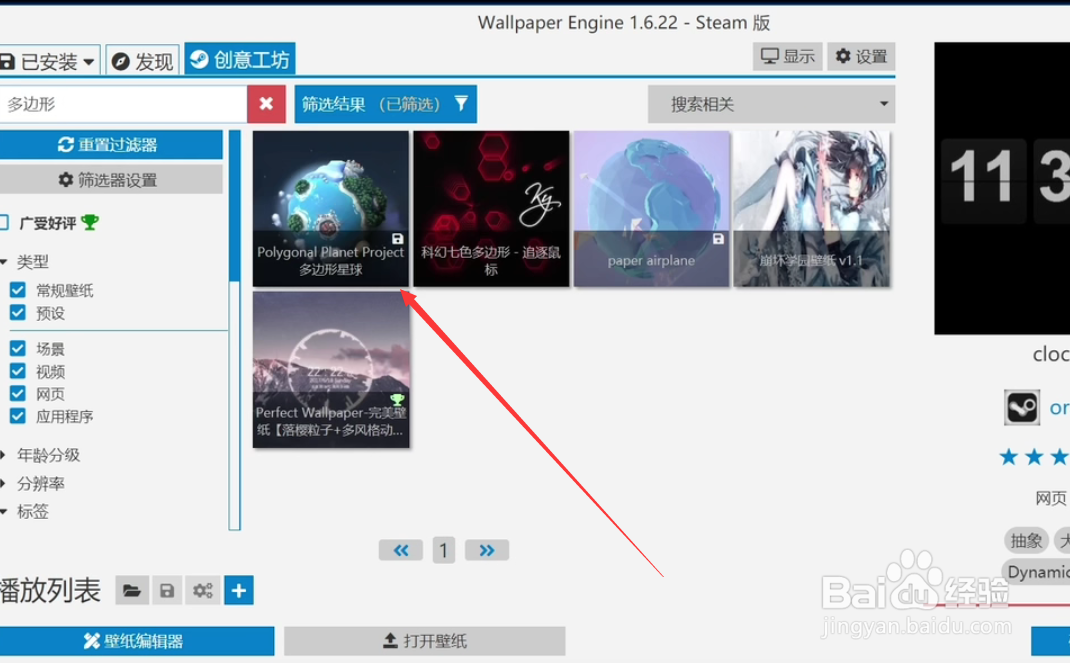The image size is (1070, 663).
Task: Click trophy icon on Perfect Wallpaper thumbnail
Action: (396, 400)
